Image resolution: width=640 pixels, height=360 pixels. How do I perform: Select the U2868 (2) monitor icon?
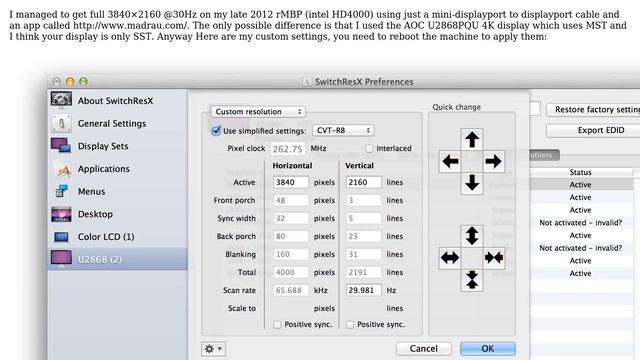click(61, 259)
